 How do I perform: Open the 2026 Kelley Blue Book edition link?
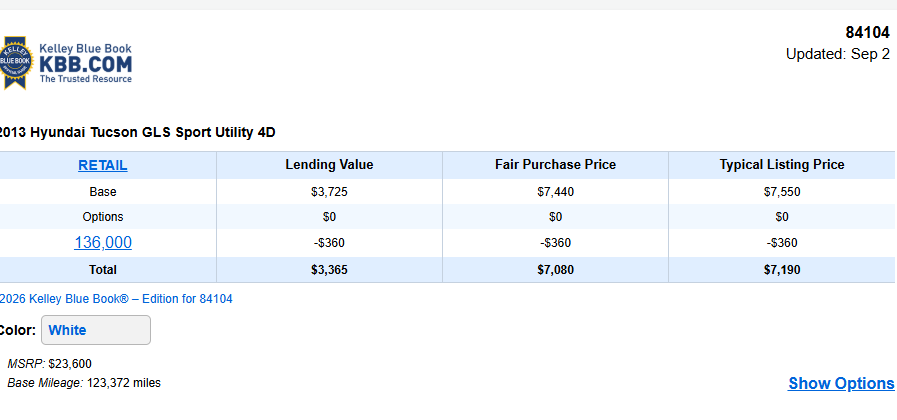point(116,299)
